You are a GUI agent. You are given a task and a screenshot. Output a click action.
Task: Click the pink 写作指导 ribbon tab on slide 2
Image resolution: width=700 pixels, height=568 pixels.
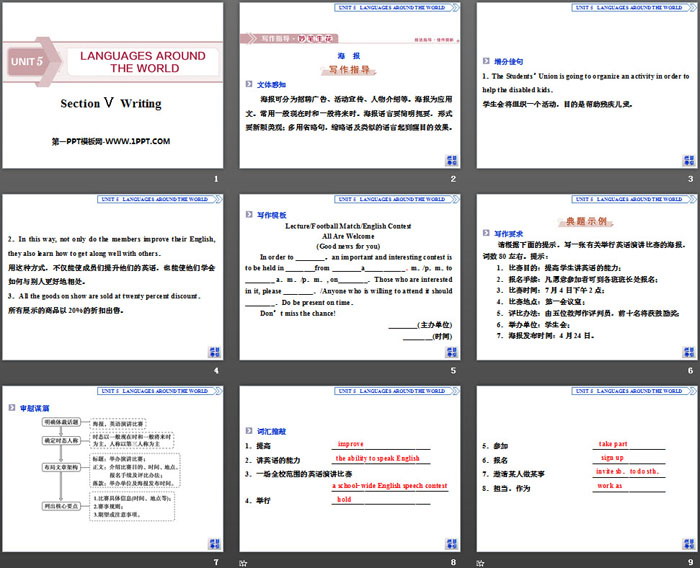[x=289, y=38]
